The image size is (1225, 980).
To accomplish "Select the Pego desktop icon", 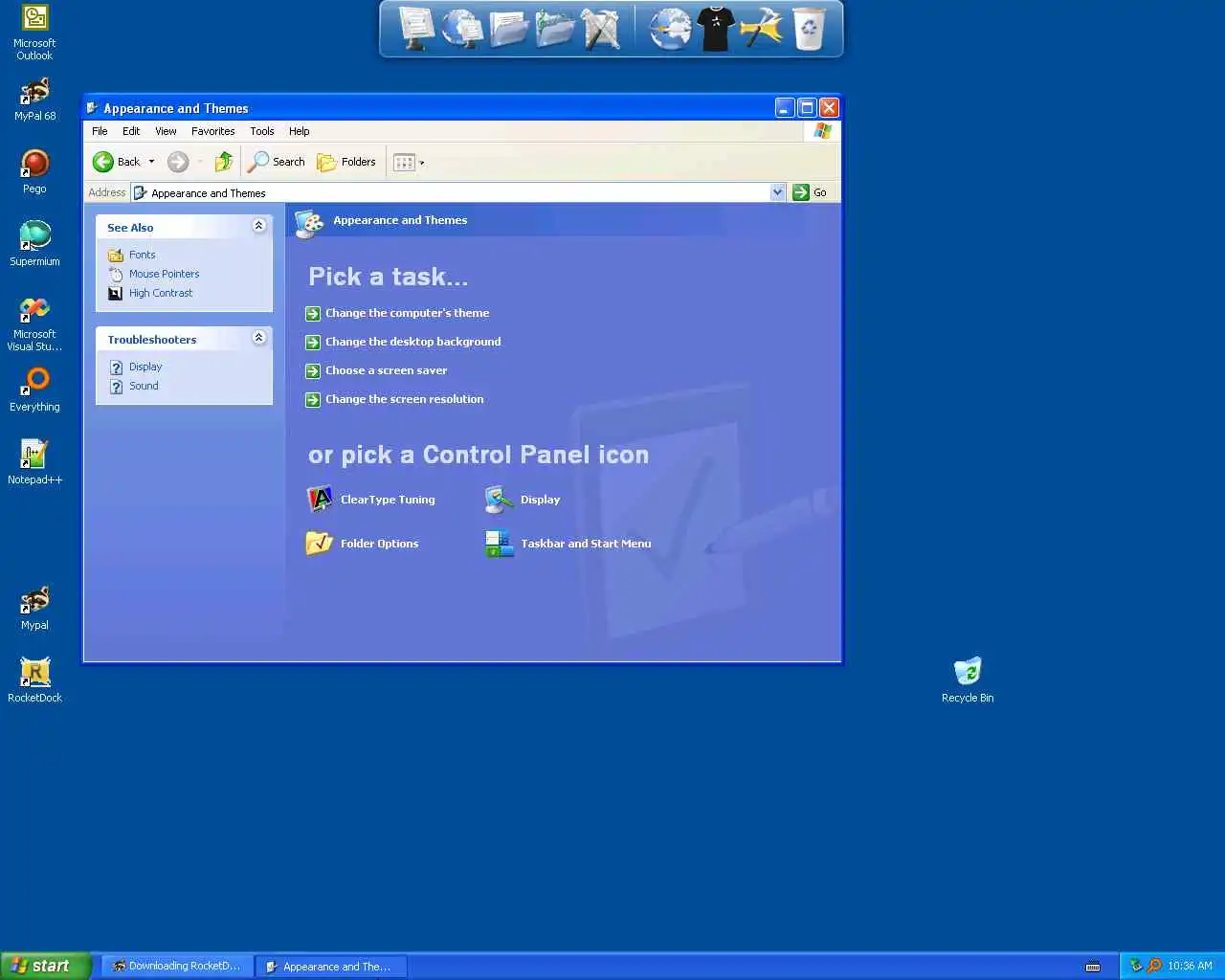I will [34, 171].
